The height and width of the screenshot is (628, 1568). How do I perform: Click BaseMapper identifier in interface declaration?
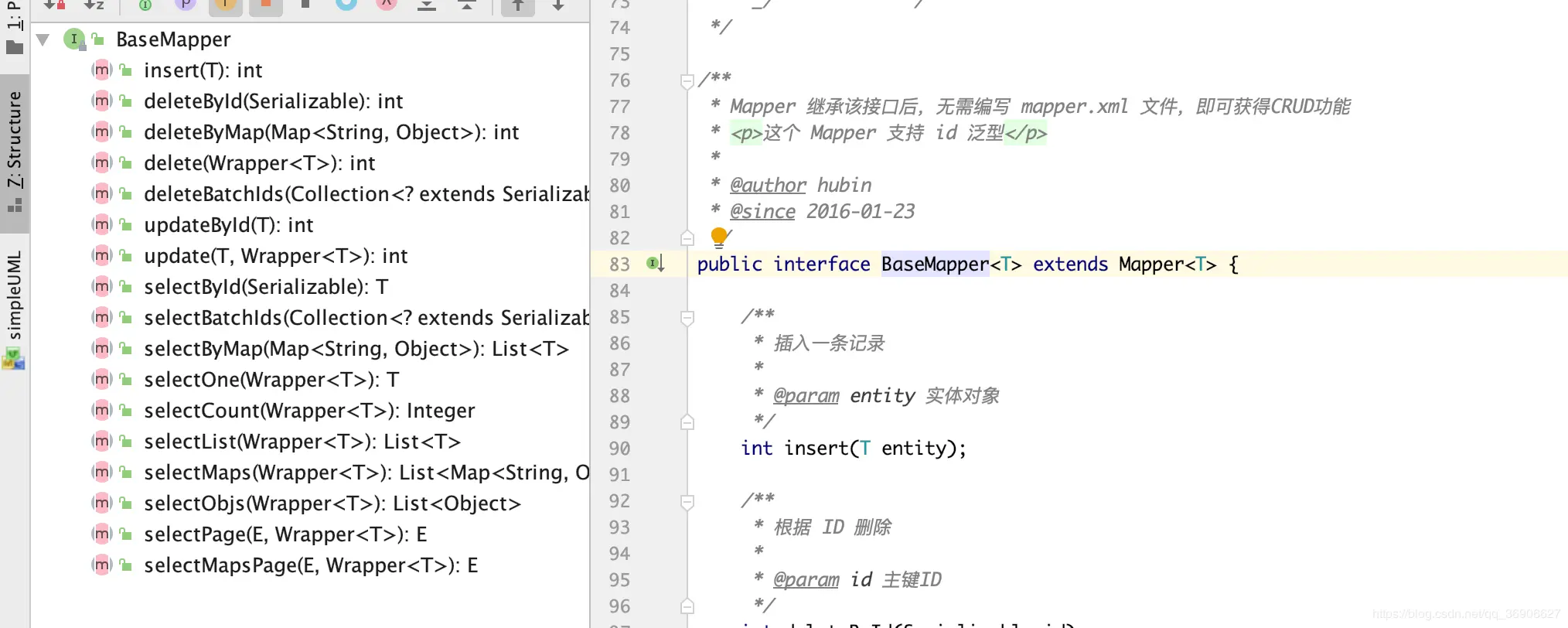935,265
